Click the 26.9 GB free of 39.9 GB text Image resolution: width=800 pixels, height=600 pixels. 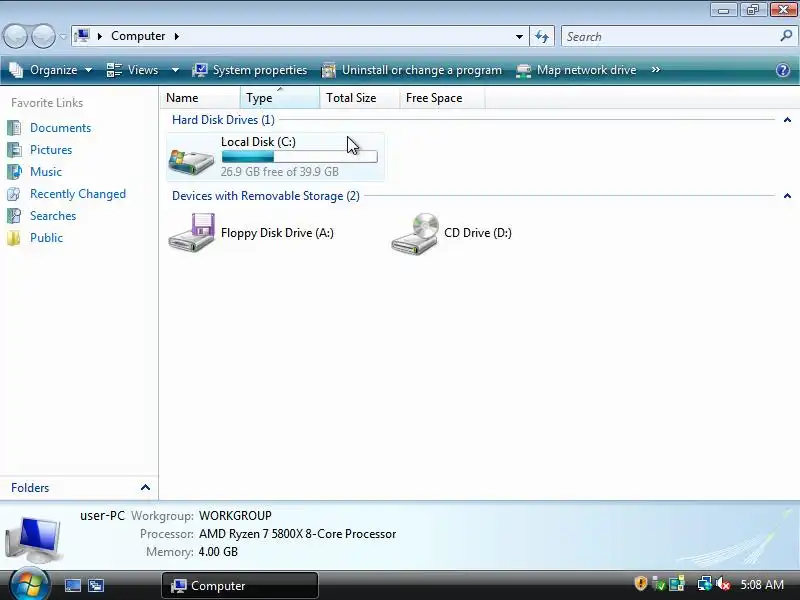(x=280, y=171)
